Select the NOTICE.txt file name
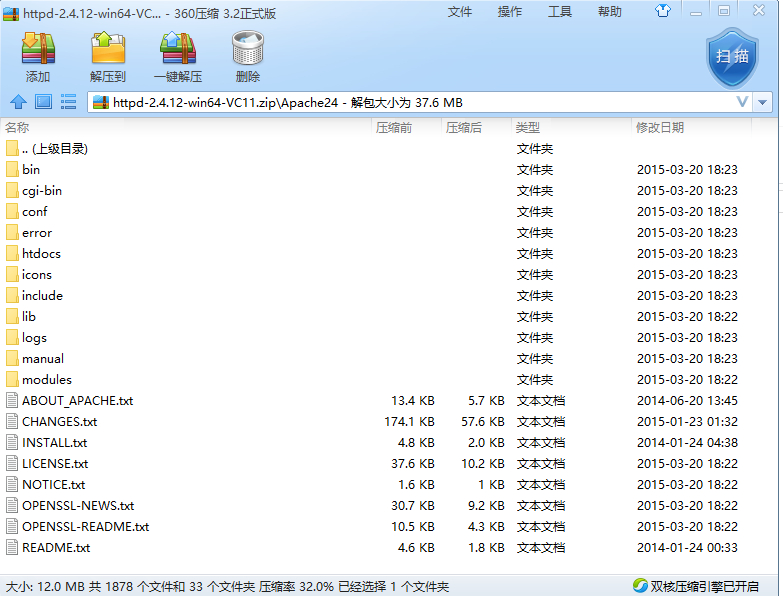This screenshot has width=783, height=596. (x=53, y=484)
